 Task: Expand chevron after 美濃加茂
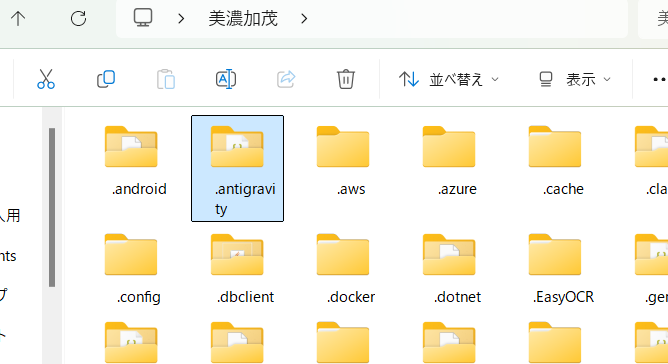click(304, 18)
